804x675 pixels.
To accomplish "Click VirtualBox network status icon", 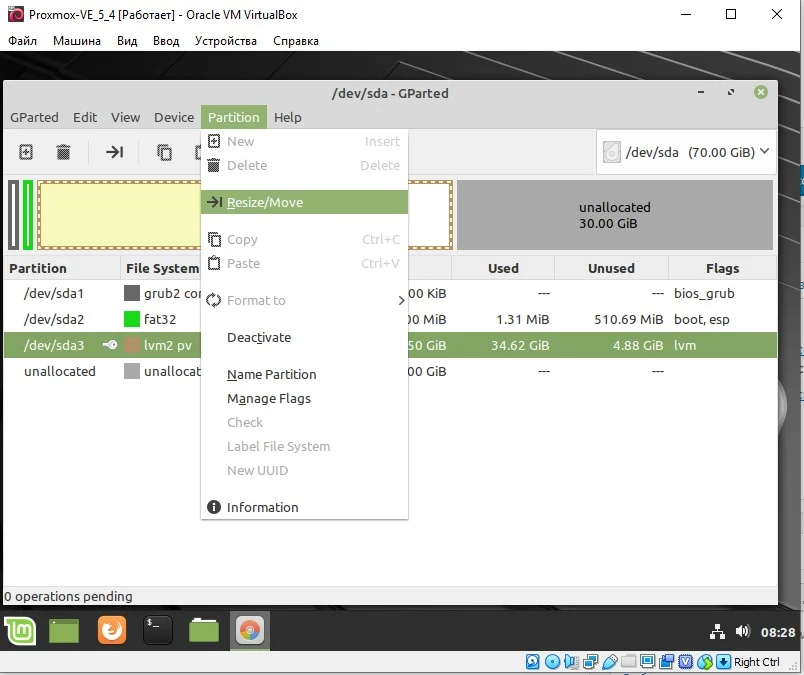I will coord(590,662).
